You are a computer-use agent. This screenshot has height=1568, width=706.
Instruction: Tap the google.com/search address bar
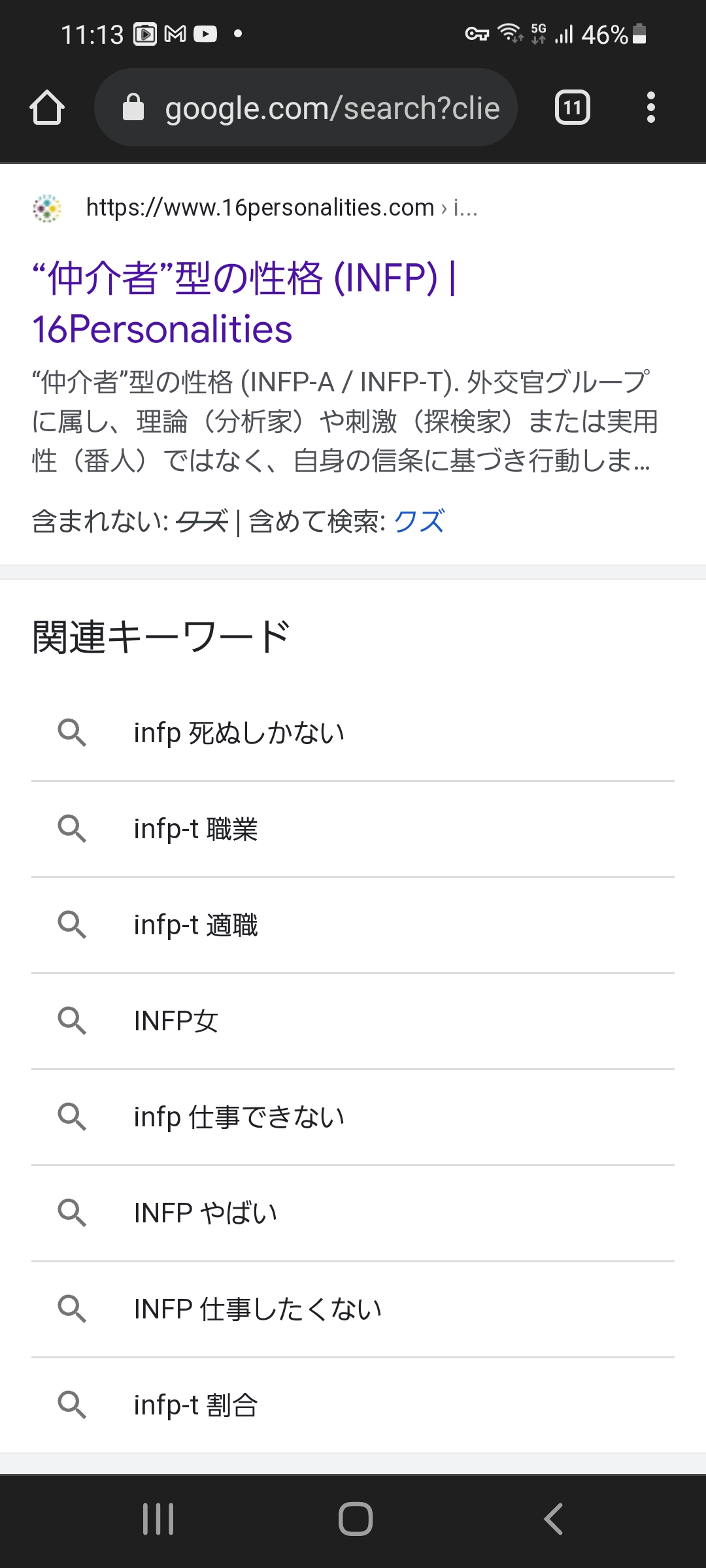click(x=332, y=108)
